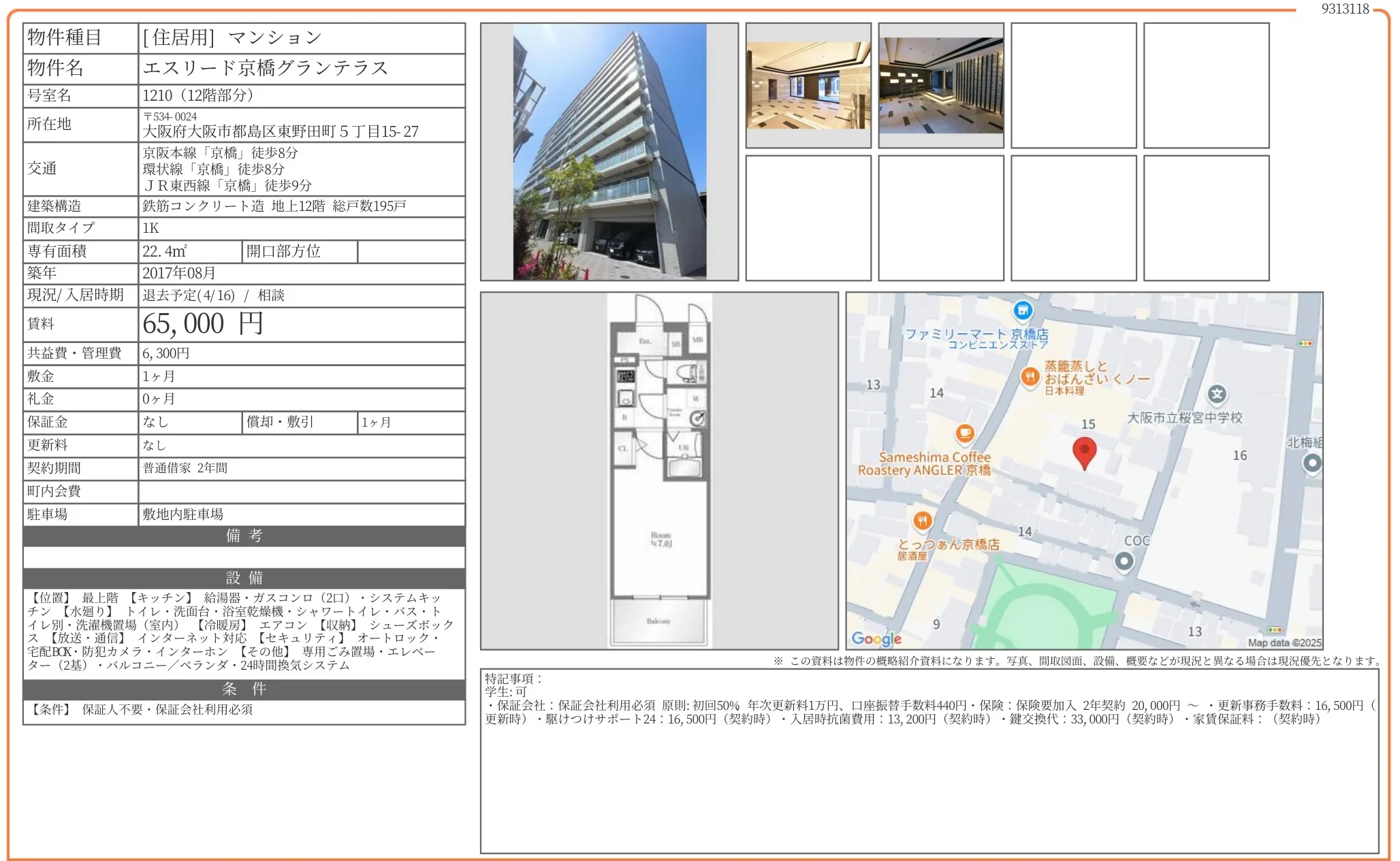Click the 北梅組 grey map marker
The height and width of the screenshot is (861, 1400).
click(x=1311, y=464)
